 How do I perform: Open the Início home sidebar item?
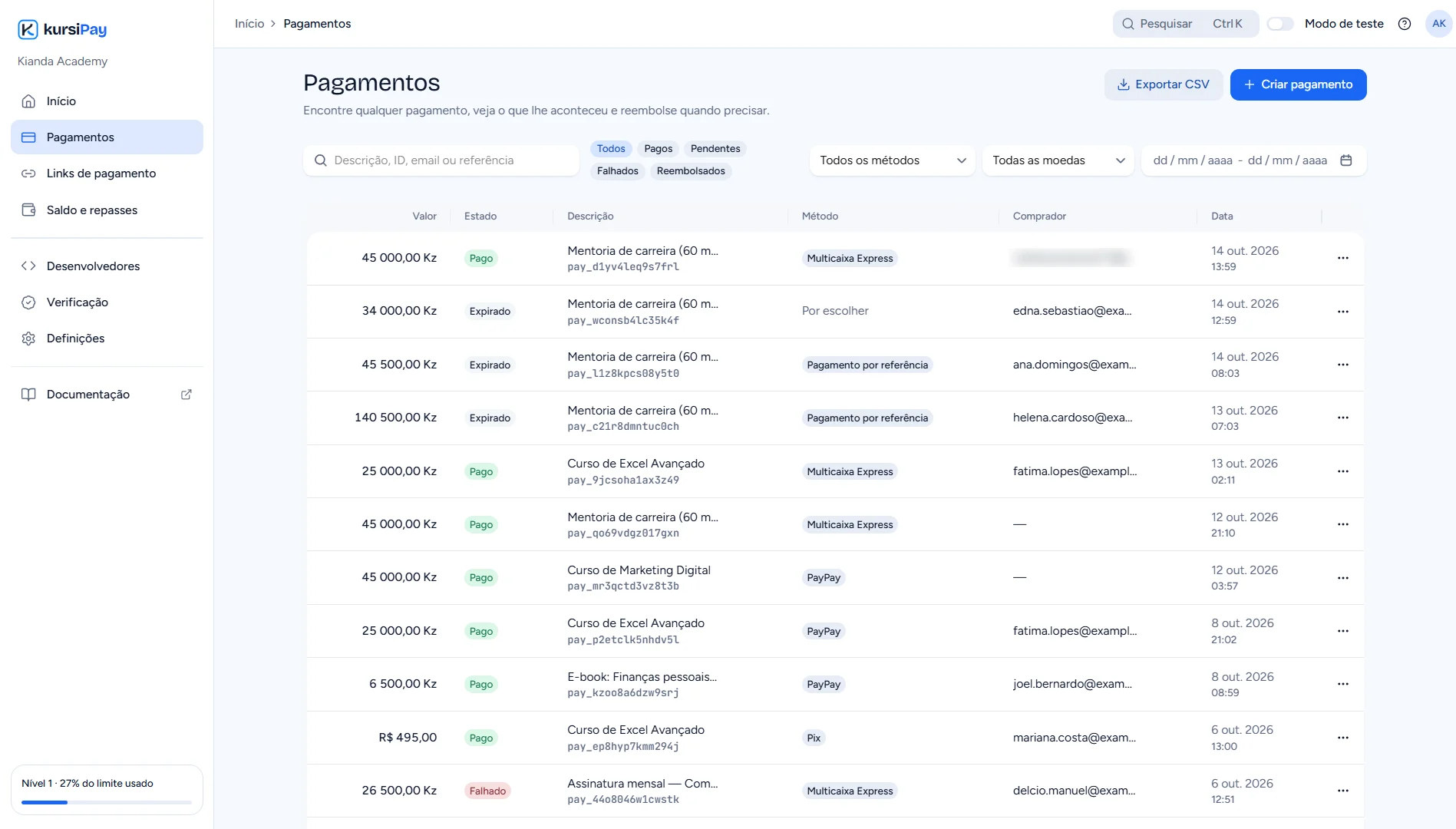107,101
